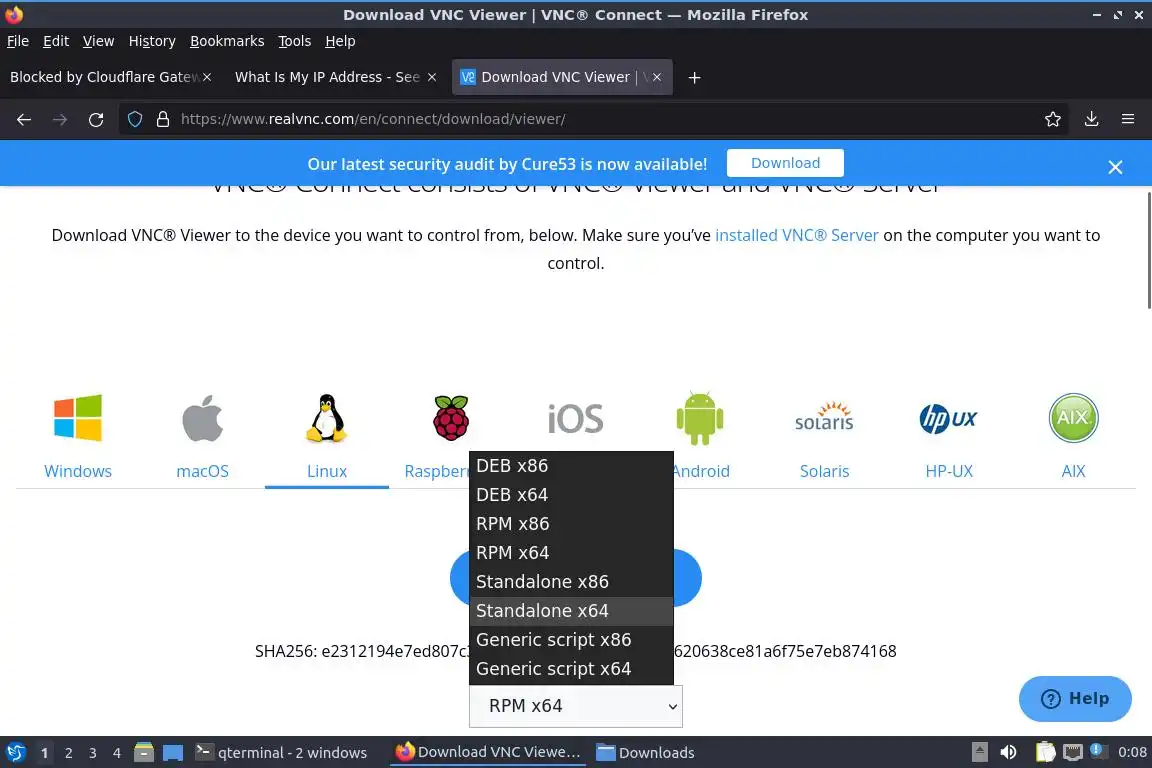This screenshot has width=1152, height=768.
Task: Open the Tools menu
Action: tap(295, 41)
